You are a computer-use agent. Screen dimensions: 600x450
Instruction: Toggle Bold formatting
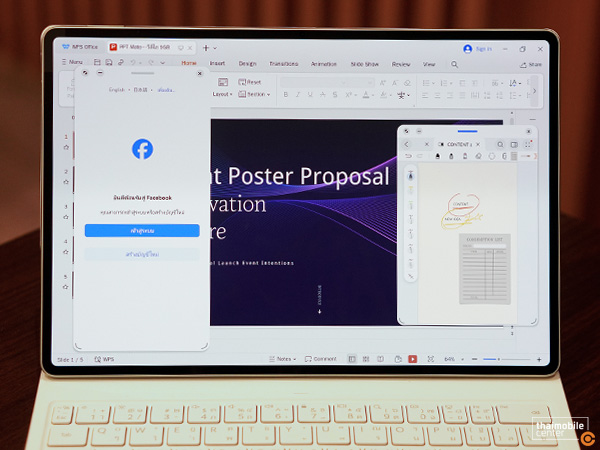[285, 95]
